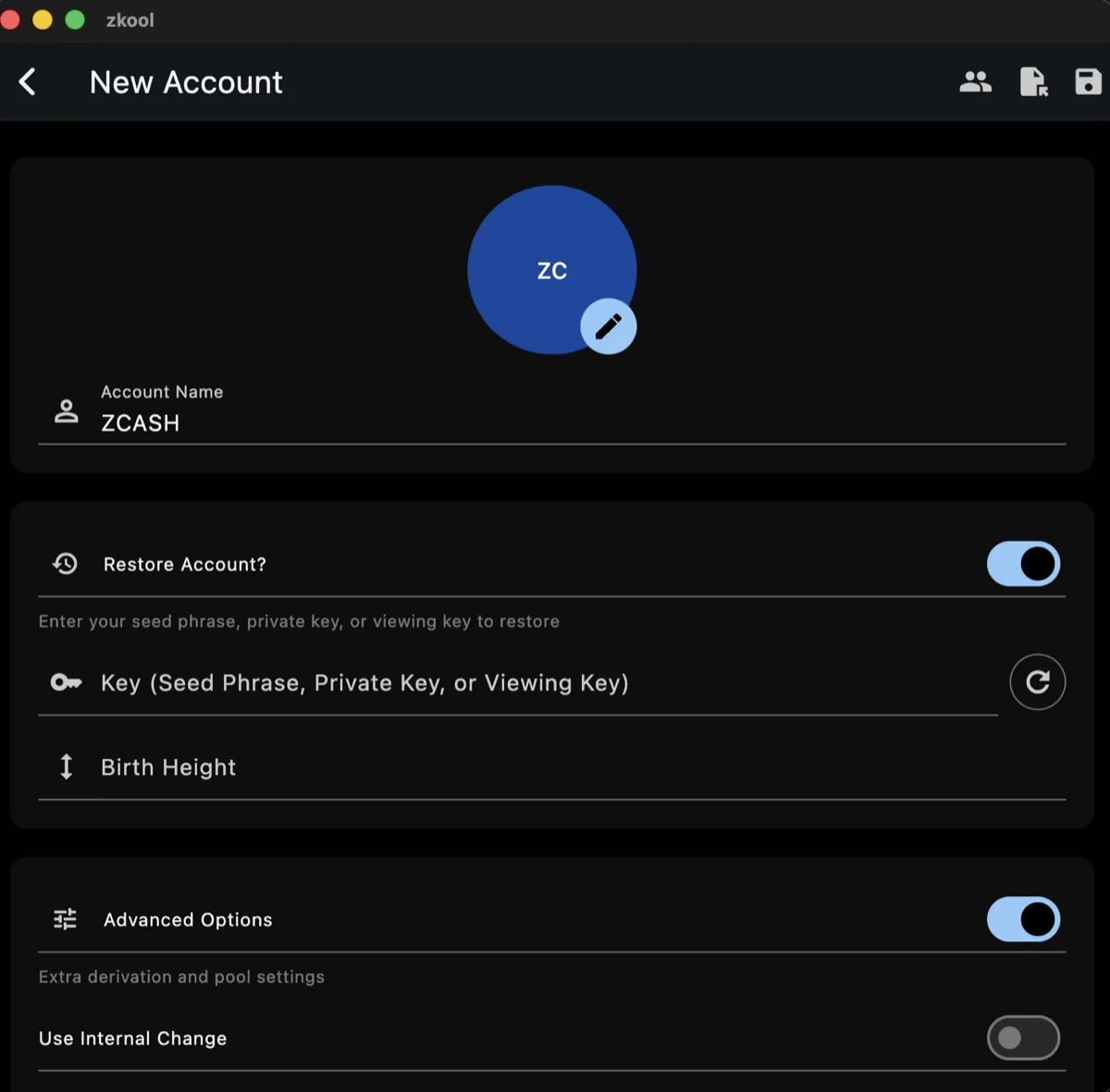The height and width of the screenshot is (1092, 1110).
Task: Save the new account with disk icon
Action: [x=1088, y=82]
